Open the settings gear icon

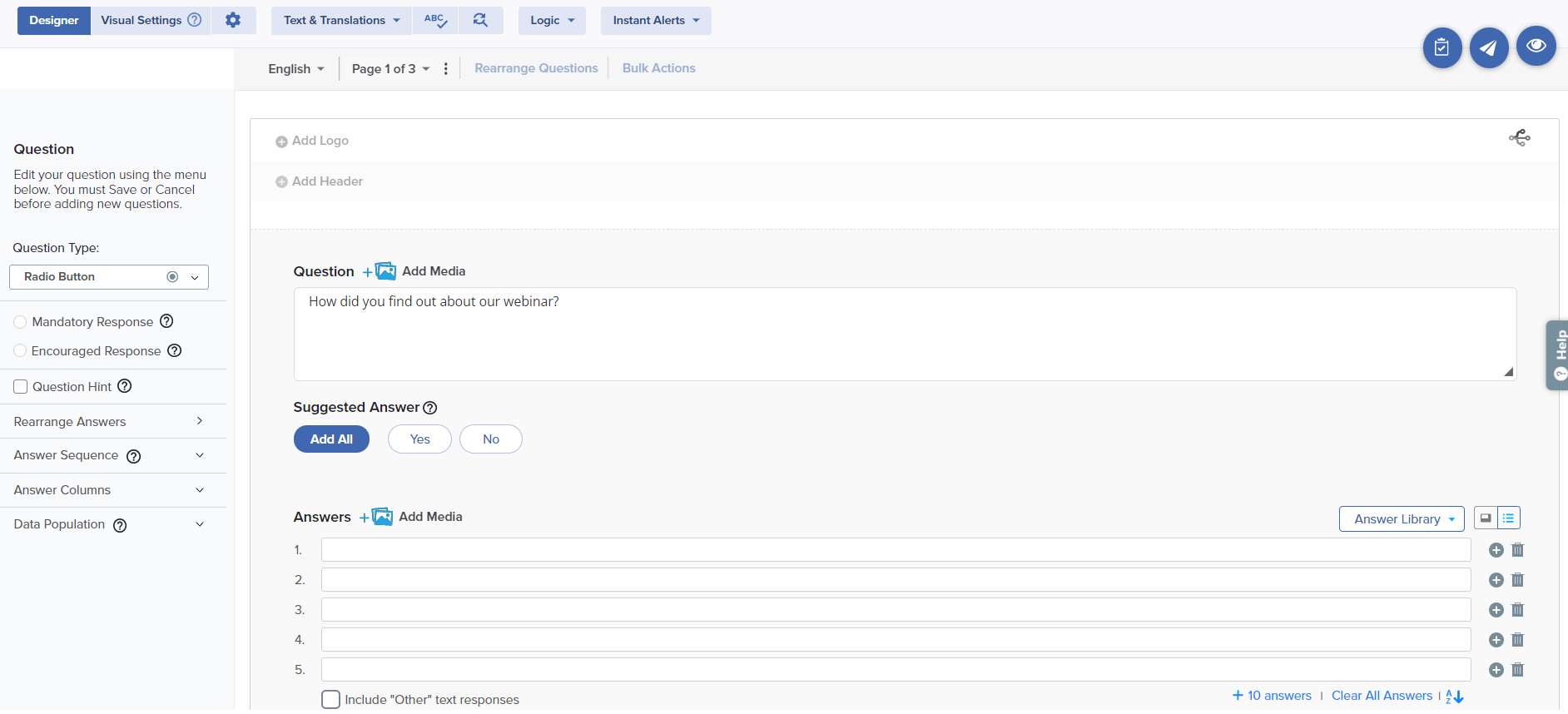click(233, 20)
